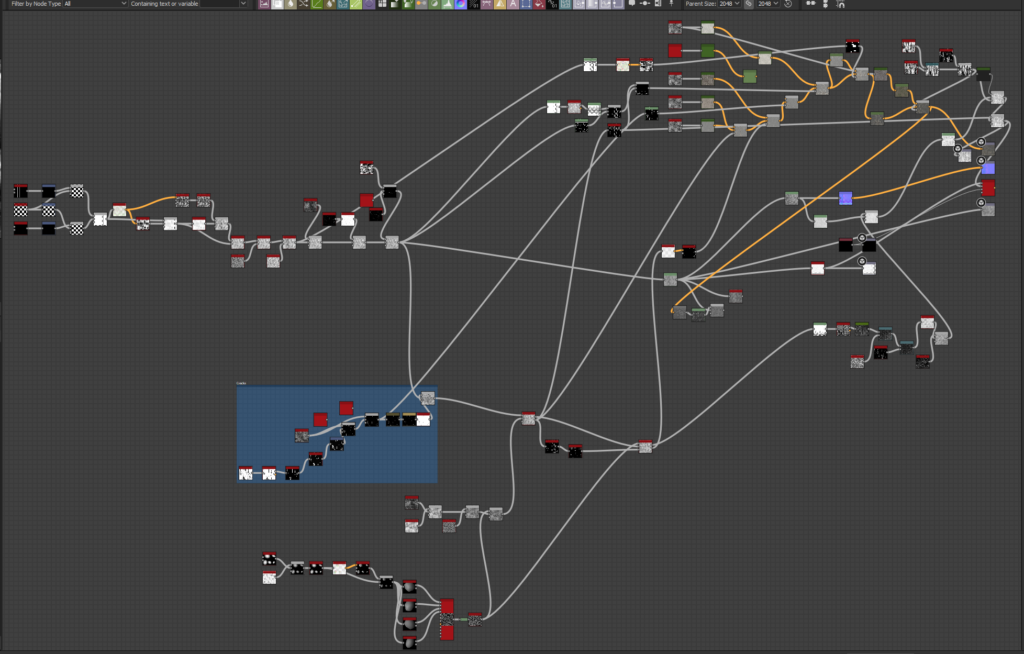Select the top-left black stripe node
This screenshot has height=654, width=1024.
tap(21, 191)
